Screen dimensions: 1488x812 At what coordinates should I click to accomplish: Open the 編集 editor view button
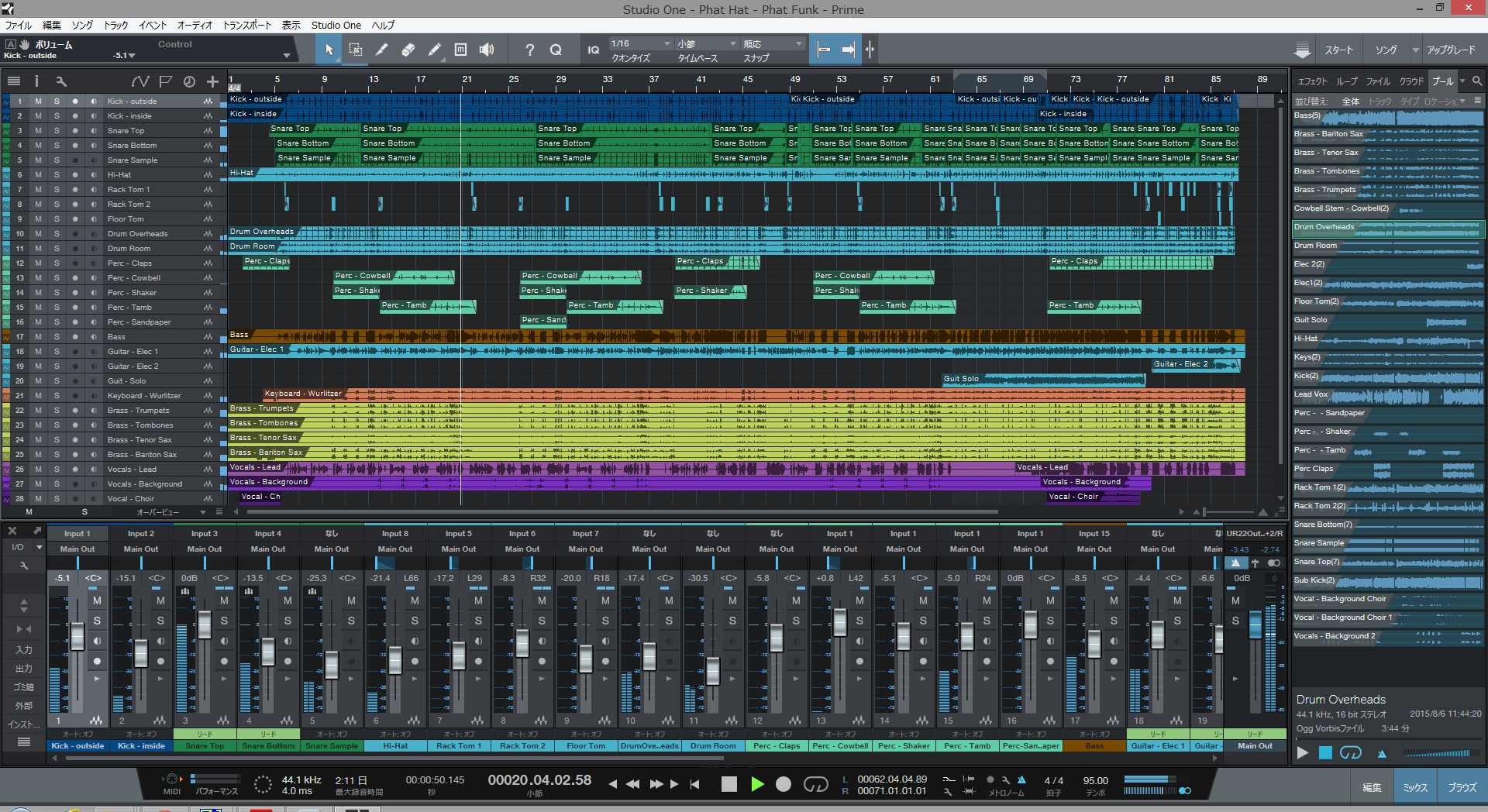tap(1372, 787)
